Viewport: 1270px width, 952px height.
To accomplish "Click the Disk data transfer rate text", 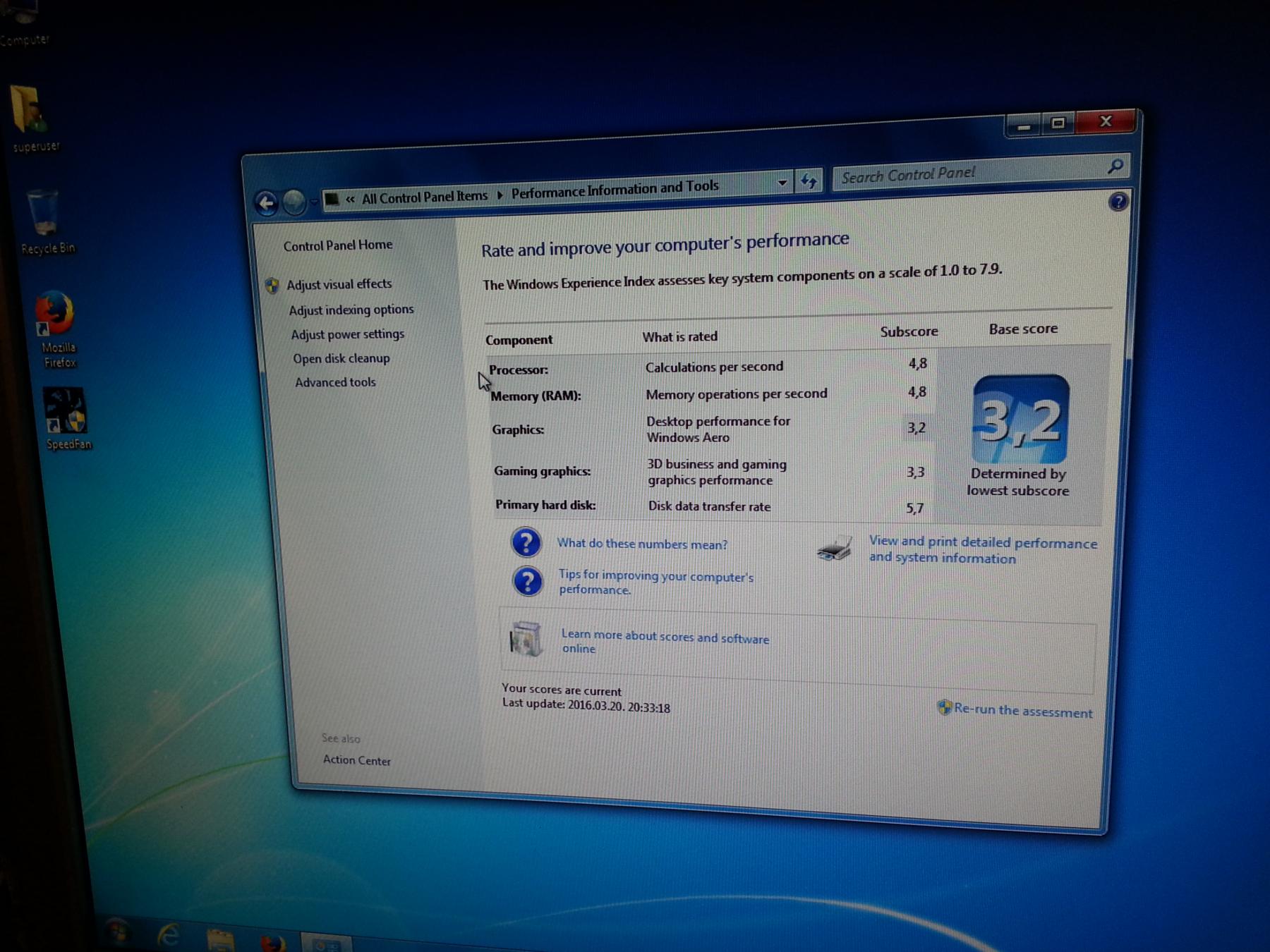I will [x=709, y=506].
